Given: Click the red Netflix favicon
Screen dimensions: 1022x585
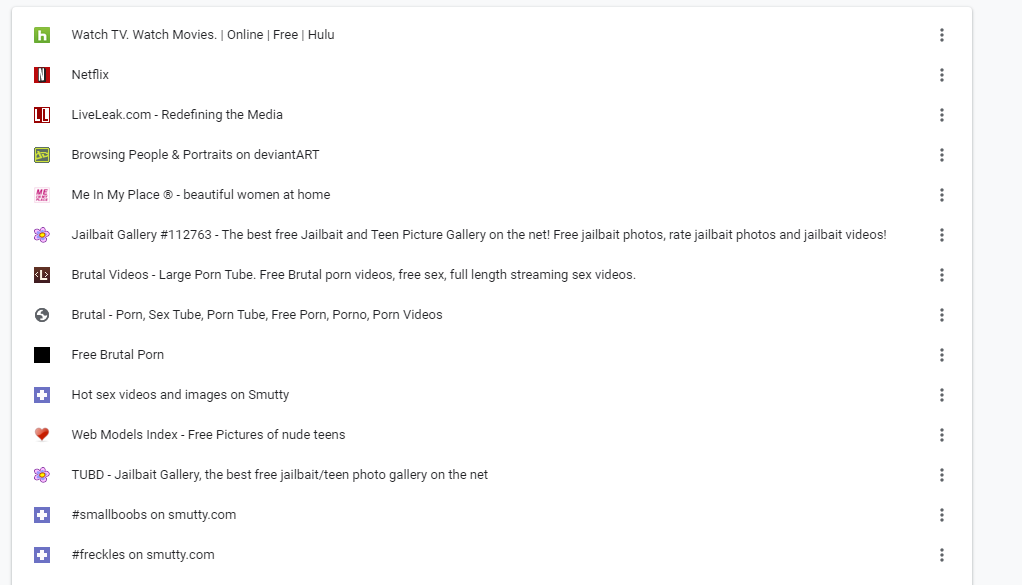Looking at the screenshot, I should (x=42, y=75).
